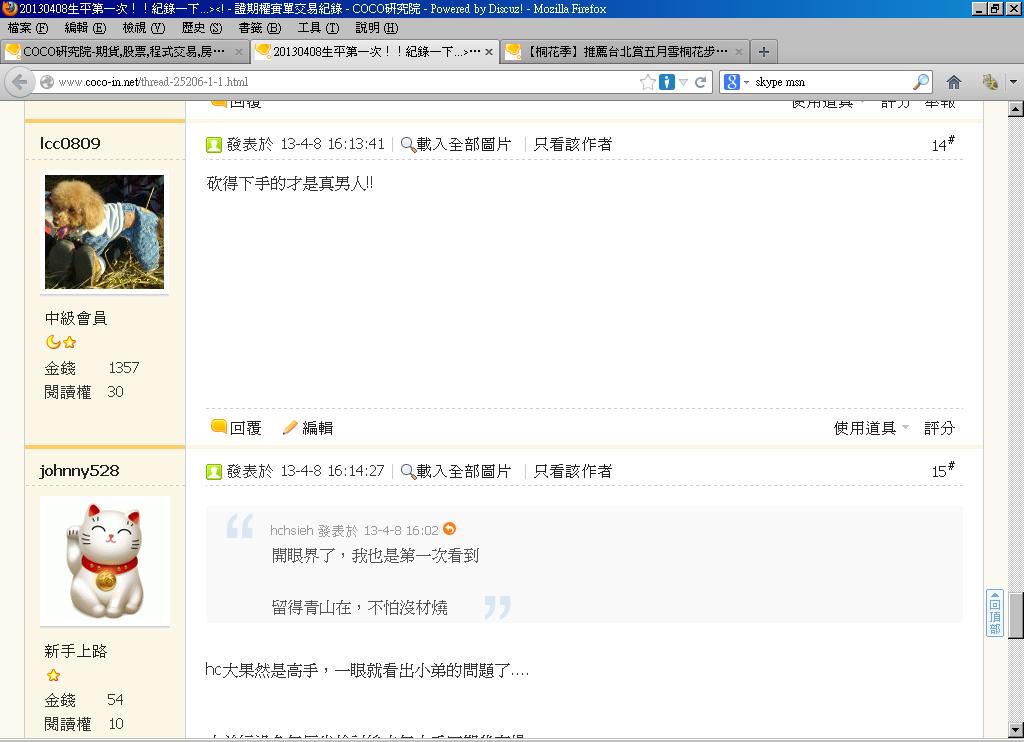
Task: Open the address bar history dropdown arrow
Action: pos(683,82)
